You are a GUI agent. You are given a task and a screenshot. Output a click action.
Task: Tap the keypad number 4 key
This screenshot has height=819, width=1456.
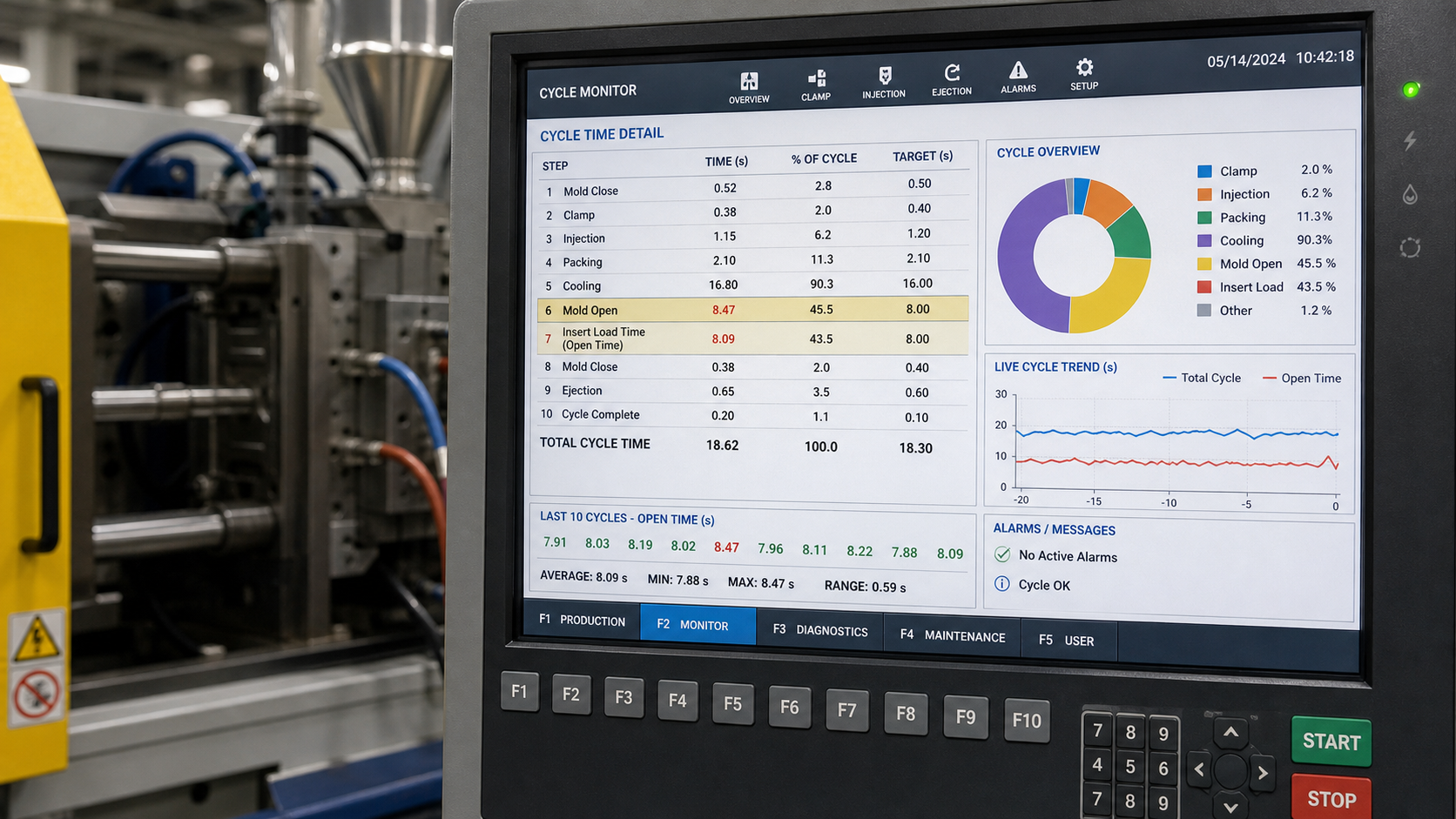(x=1097, y=765)
